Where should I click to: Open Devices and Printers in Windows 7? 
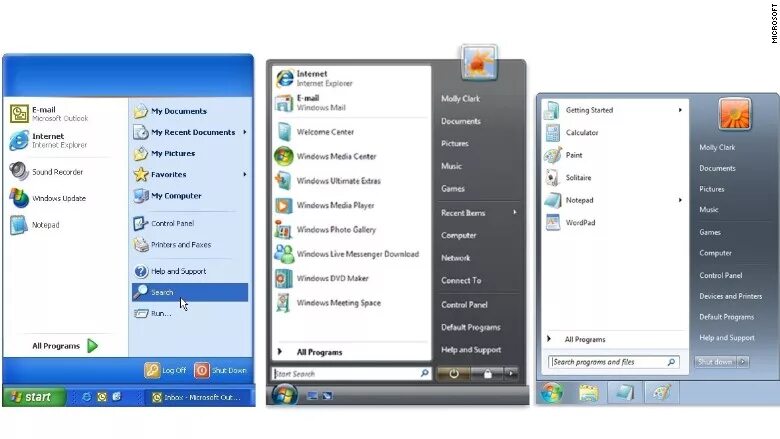pos(731,296)
